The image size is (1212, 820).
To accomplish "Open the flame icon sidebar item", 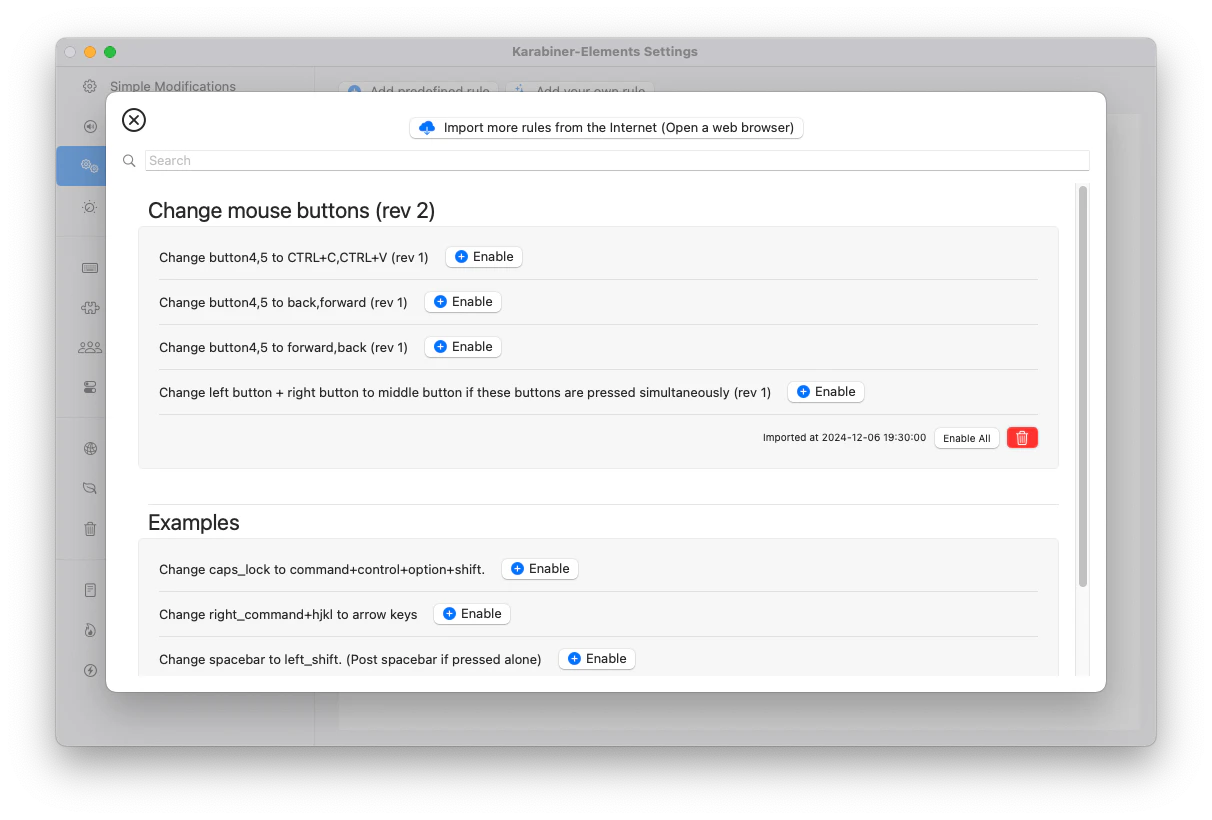I will point(90,630).
